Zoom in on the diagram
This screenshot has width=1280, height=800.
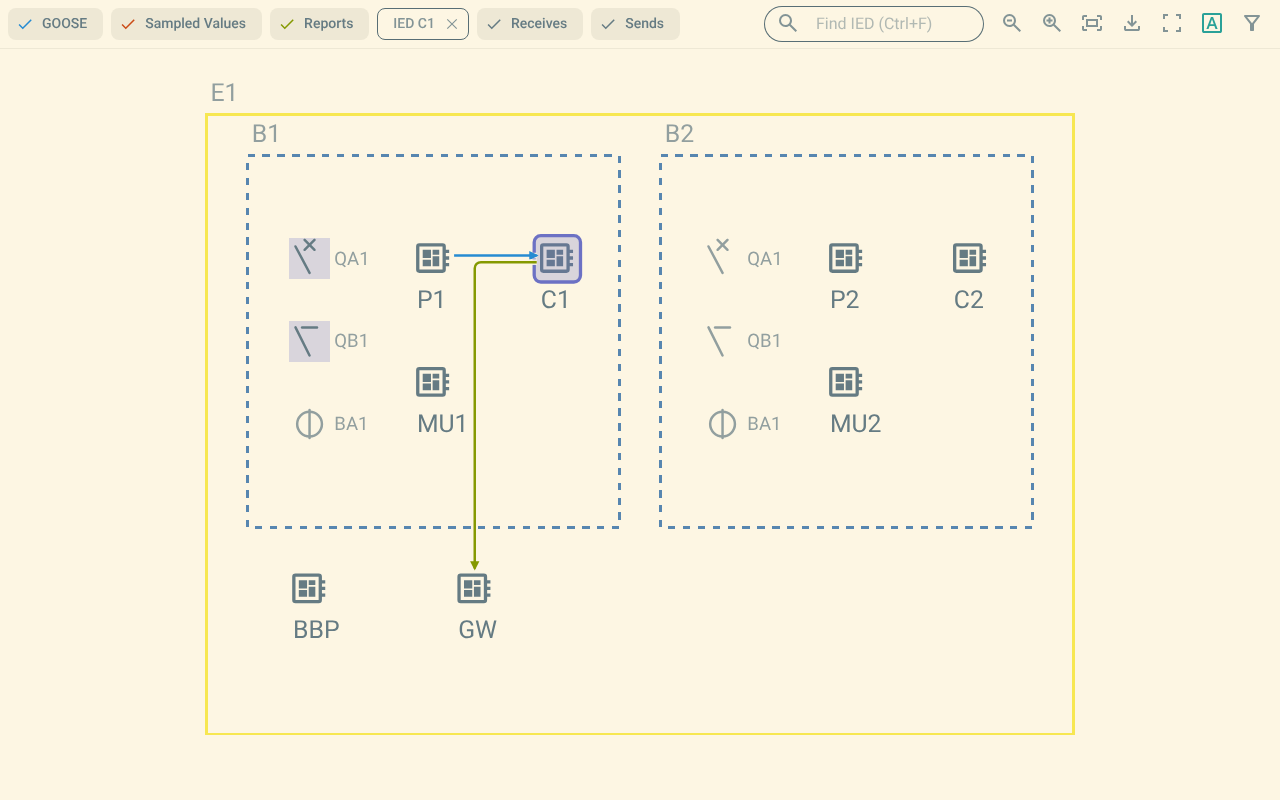[1052, 23]
